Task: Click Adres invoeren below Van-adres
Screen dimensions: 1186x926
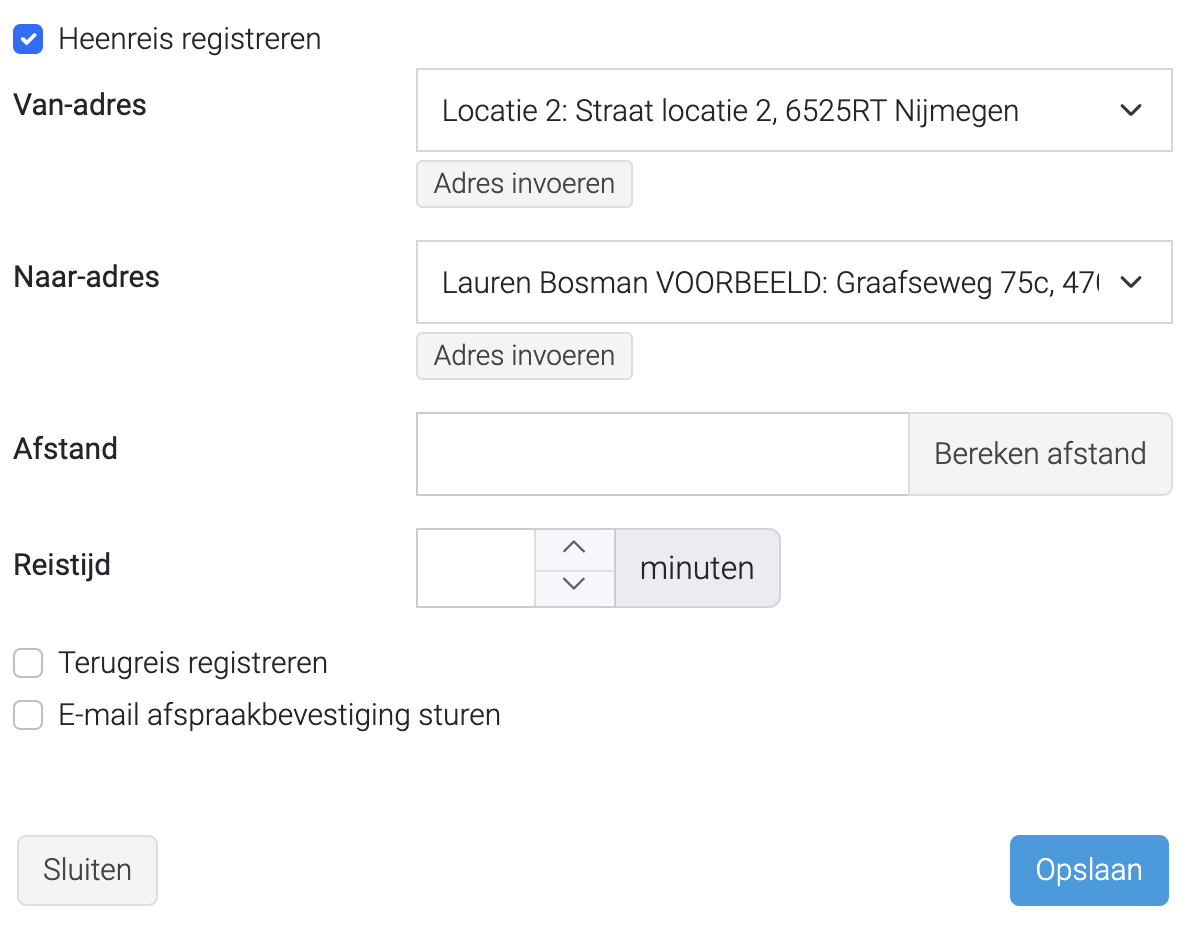Action: [524, 184]
